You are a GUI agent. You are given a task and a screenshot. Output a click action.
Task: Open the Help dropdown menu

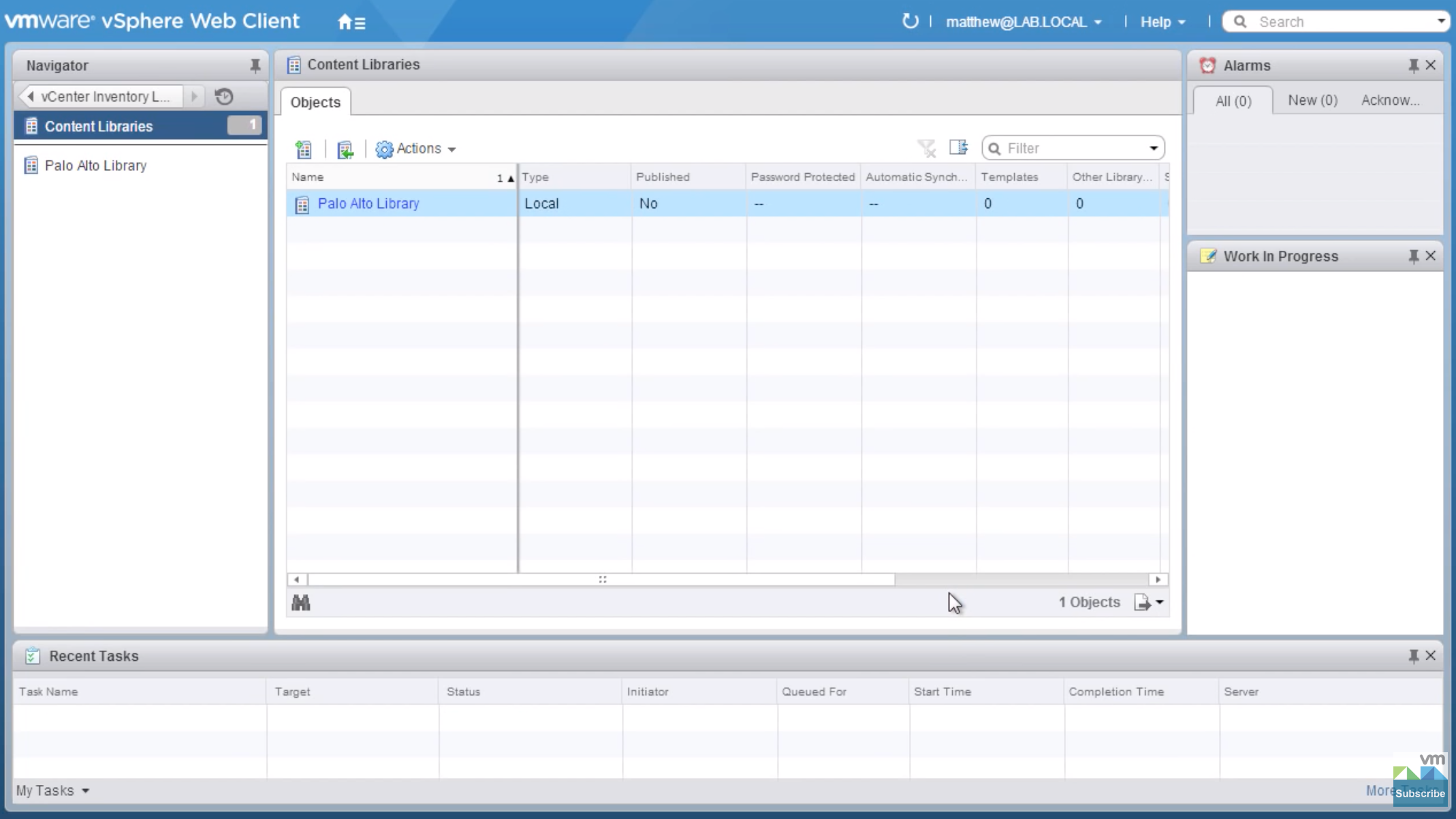click(1163, 22)
